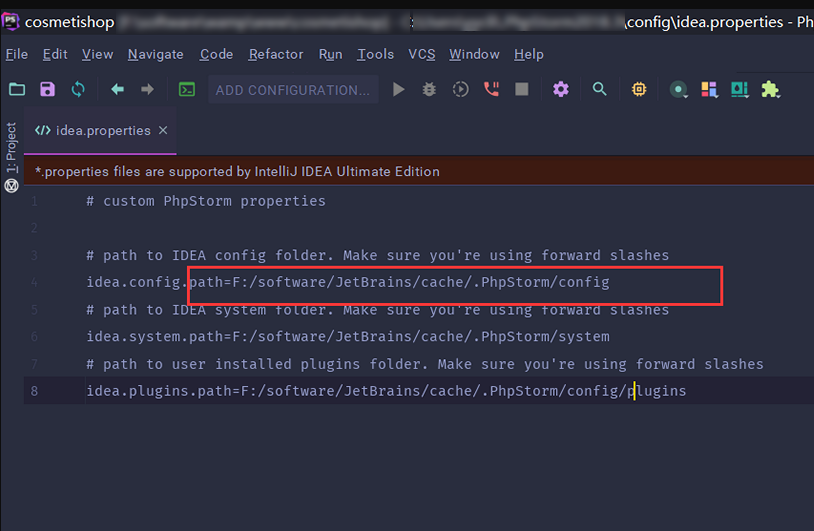Open the Add Configuration dropdown
This screenshot has width=814, height=531.
tap(293, 90)
